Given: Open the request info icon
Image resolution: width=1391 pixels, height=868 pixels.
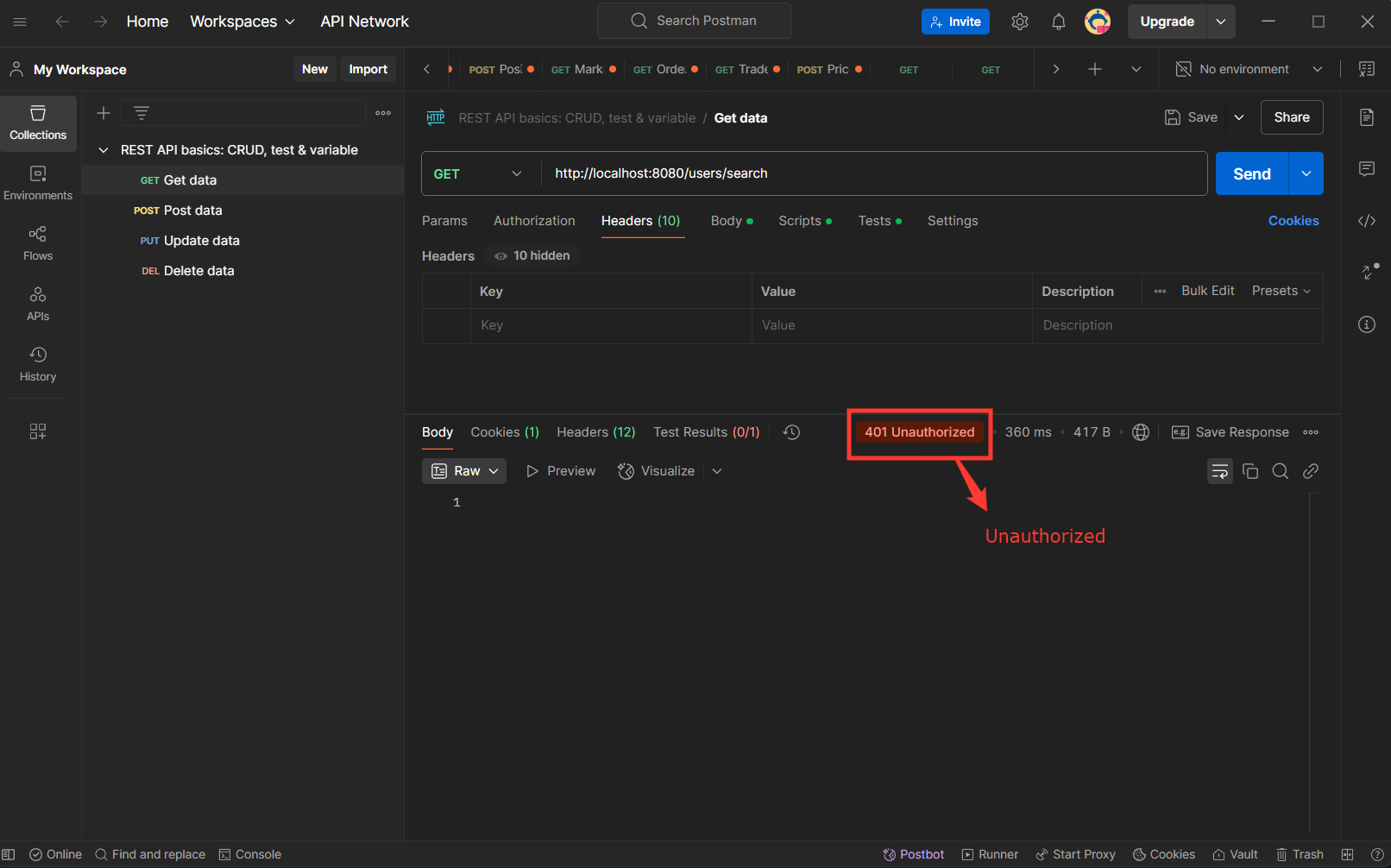Looking at the screenshot, I should pos(1367,324).
